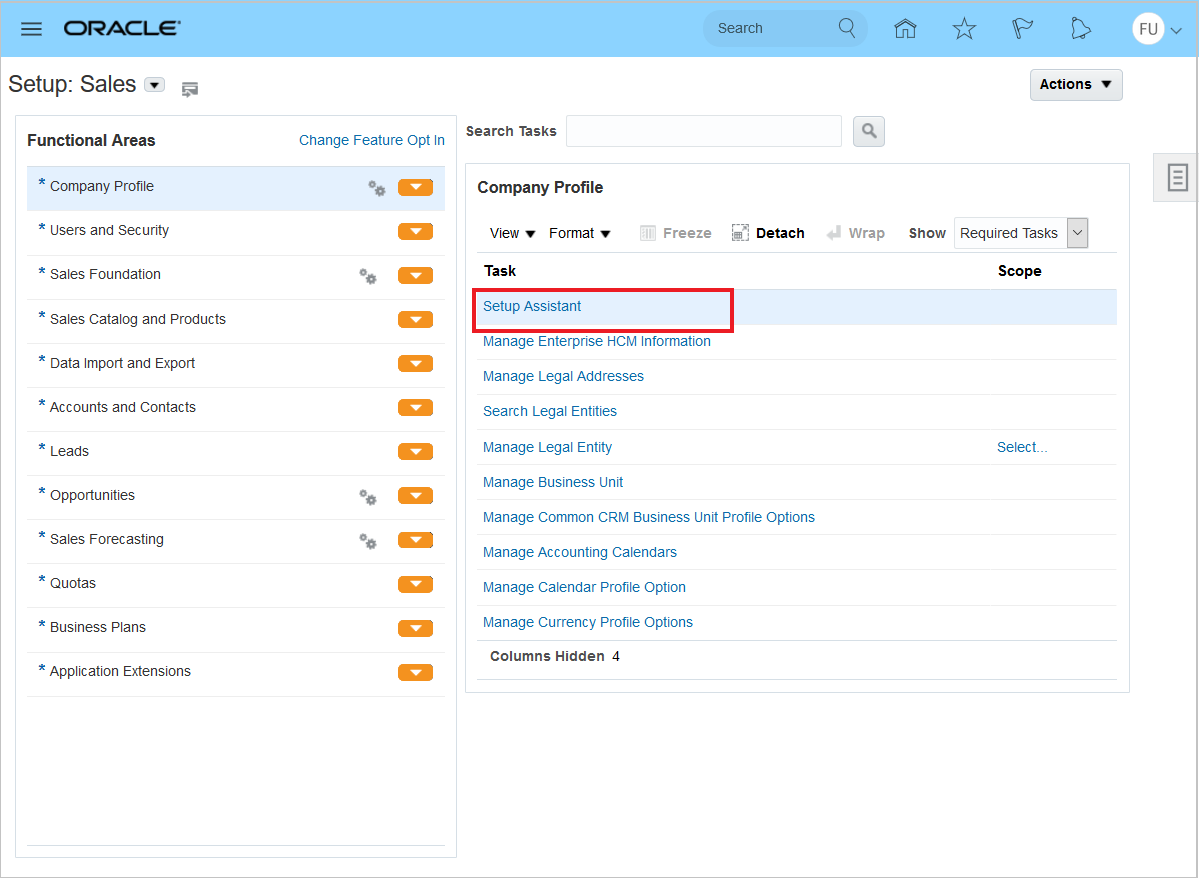This screenshot has height=878, width=1199.
Task: Open orange dropdown for Opportunities
Action: pyautogui.click(x=415, y=496)
